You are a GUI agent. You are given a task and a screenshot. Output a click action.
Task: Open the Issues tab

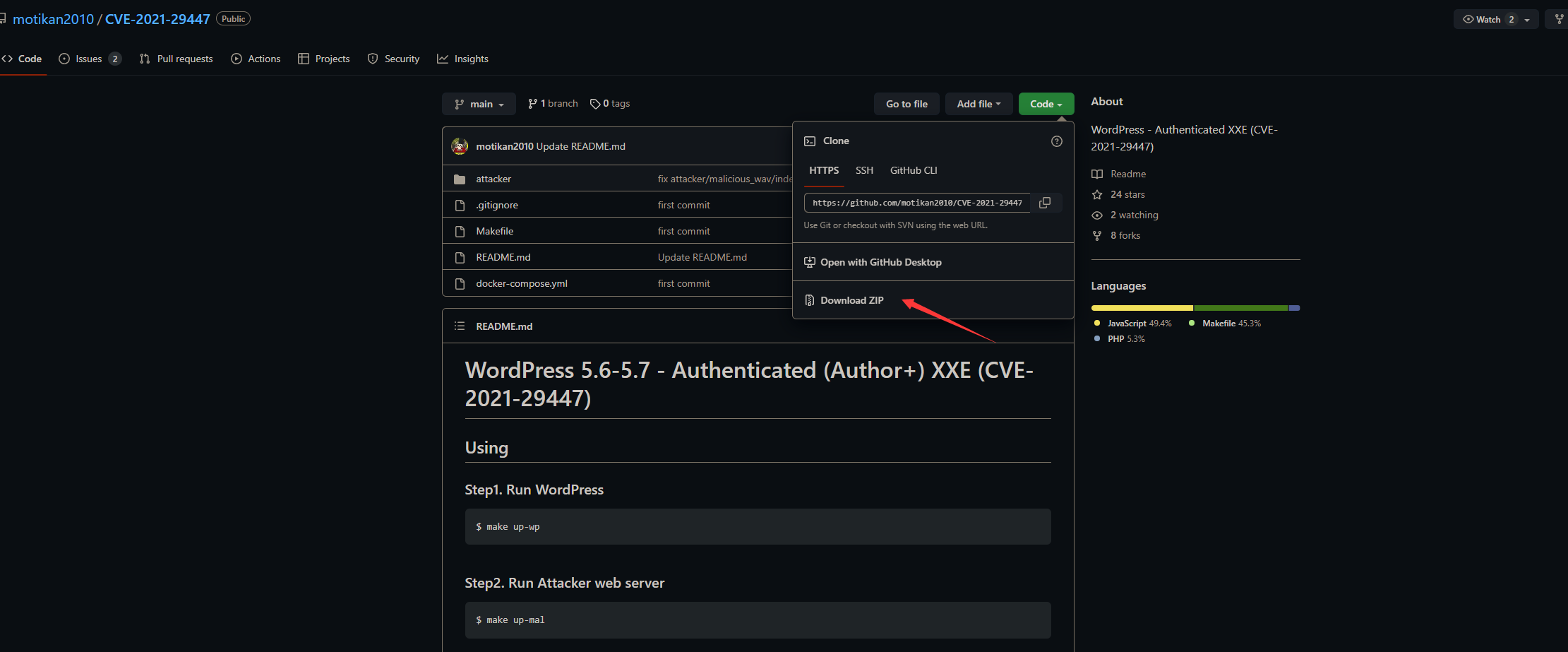pyautogui.click(x=90, y=59)
